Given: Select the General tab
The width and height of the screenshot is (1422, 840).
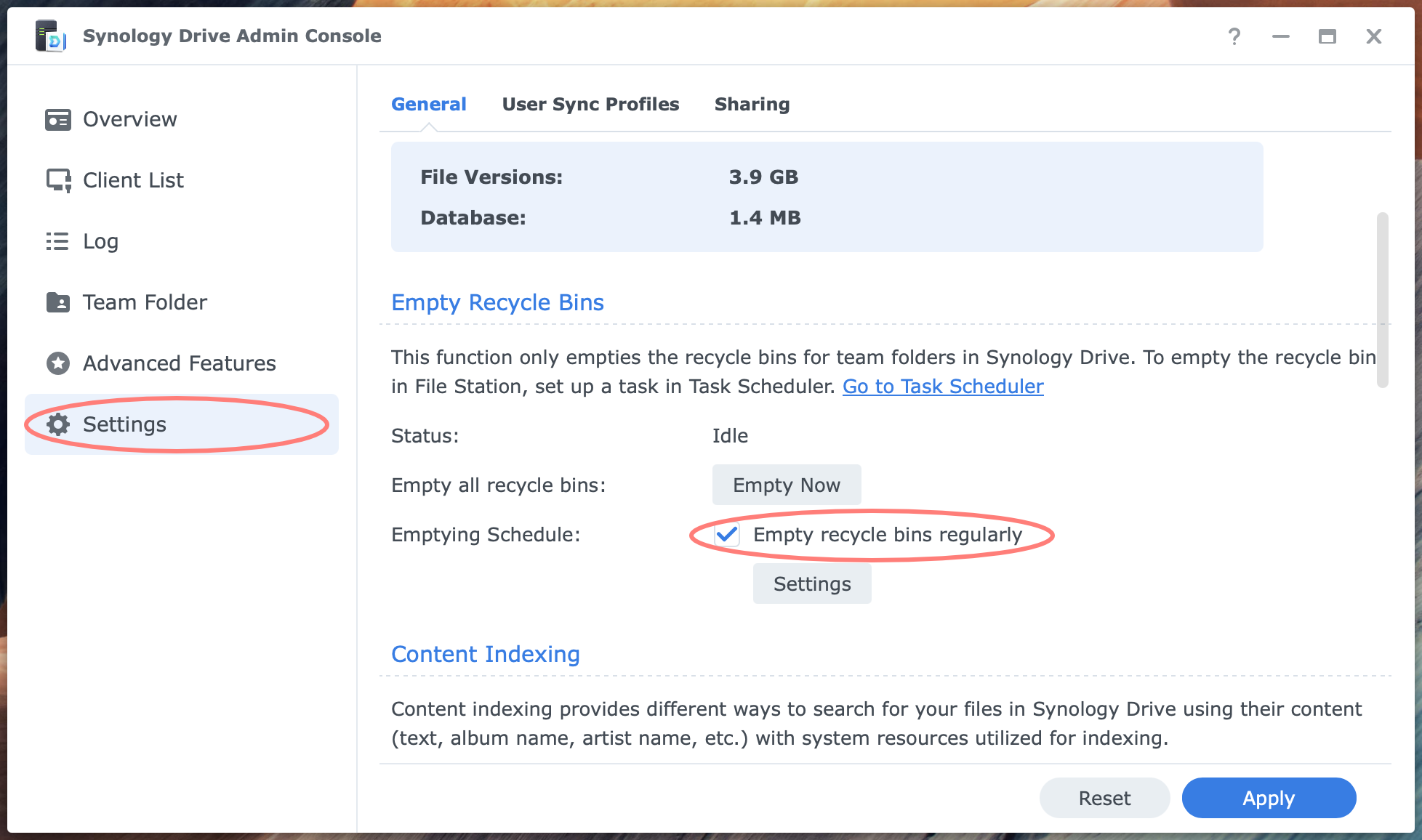Looking at the screenshot, I should click(429, 104).
